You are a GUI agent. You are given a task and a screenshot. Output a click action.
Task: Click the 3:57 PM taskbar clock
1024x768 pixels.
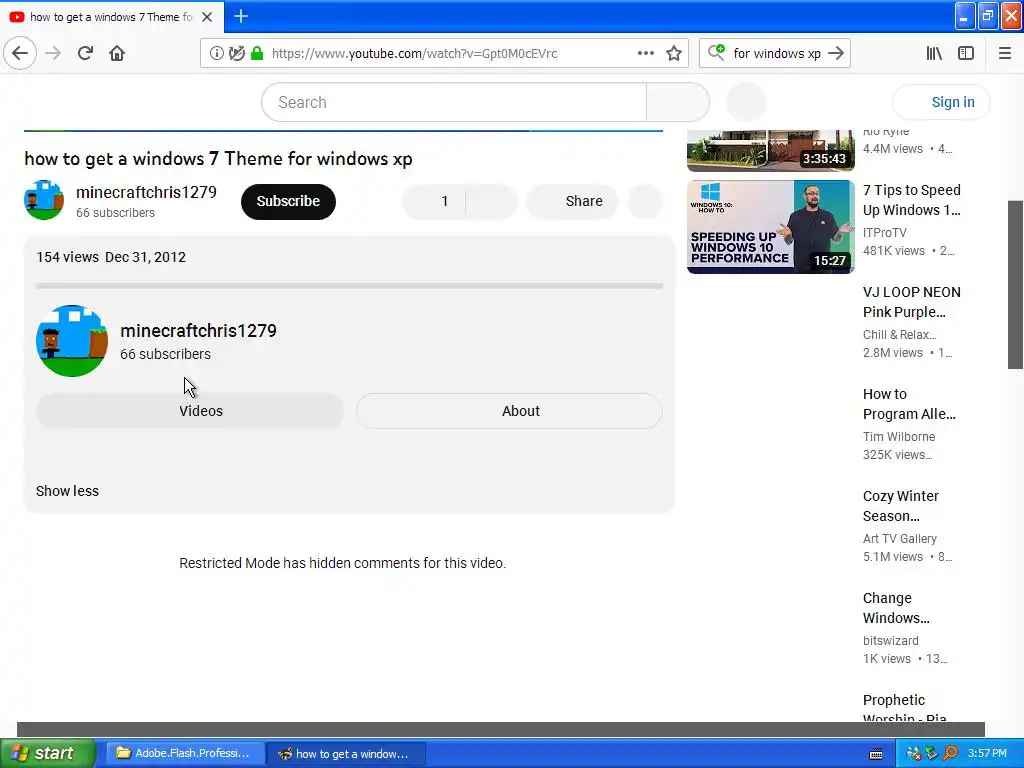point(987,754)
